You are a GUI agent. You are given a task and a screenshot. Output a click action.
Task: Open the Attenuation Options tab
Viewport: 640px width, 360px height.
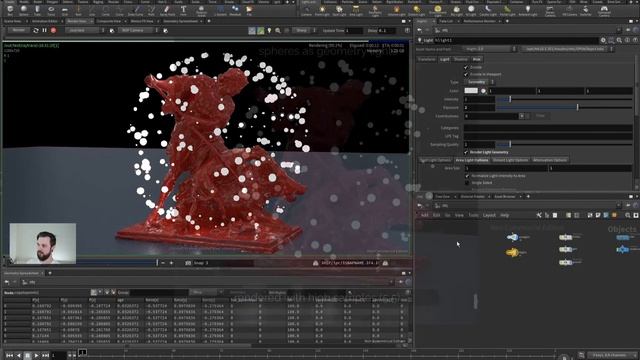point(549,160)
